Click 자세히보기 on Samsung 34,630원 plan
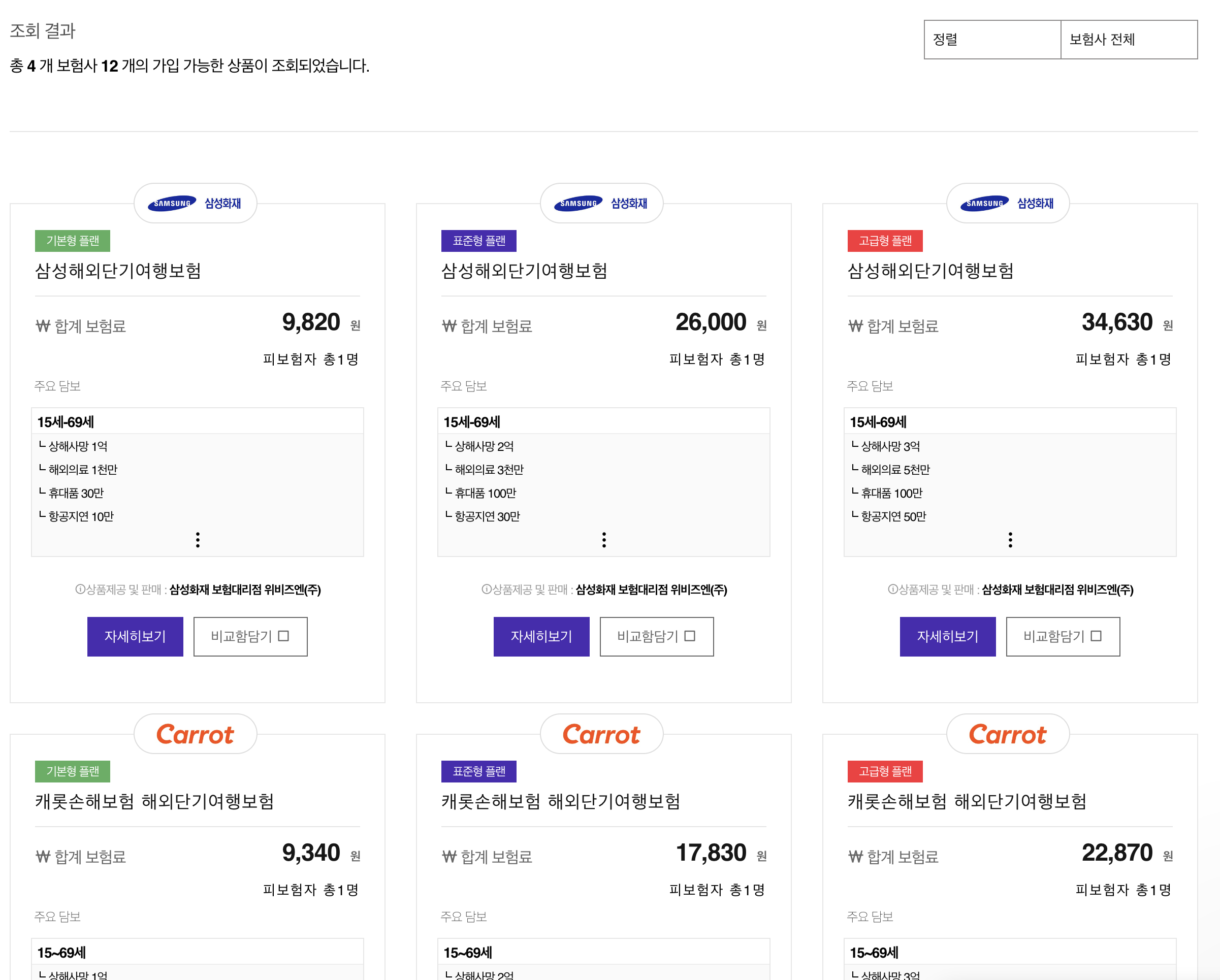The image size is (1220, 980). [947, 637]
